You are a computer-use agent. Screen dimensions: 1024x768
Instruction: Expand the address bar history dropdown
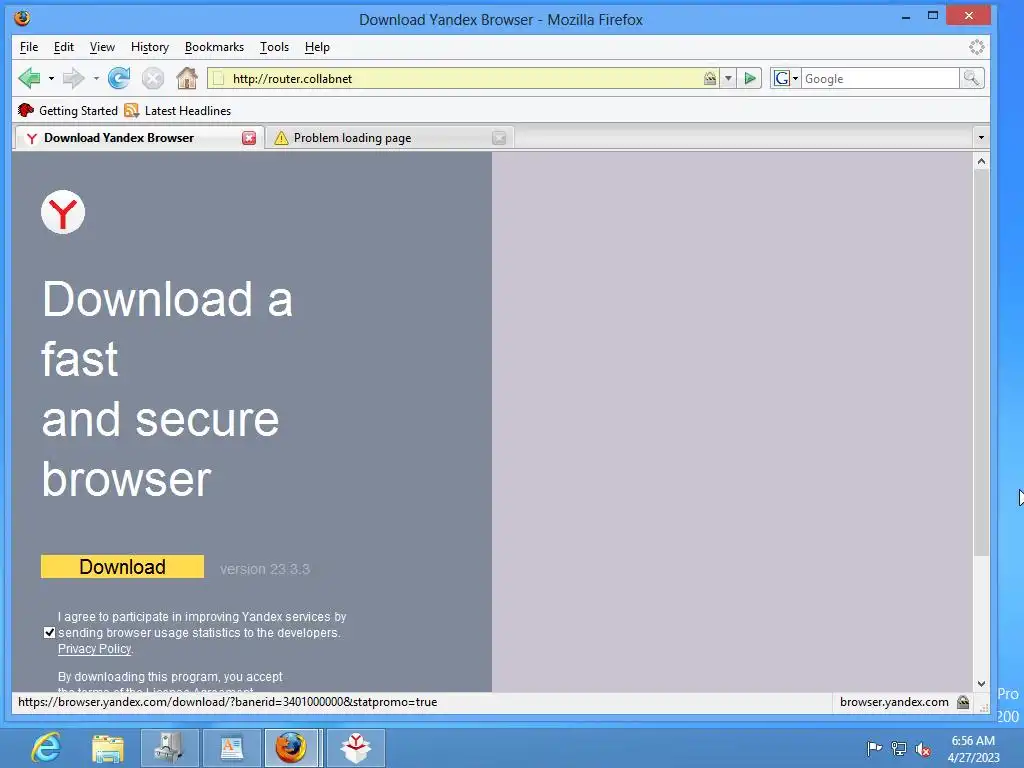pyautogui.click(x=728, y=79)
